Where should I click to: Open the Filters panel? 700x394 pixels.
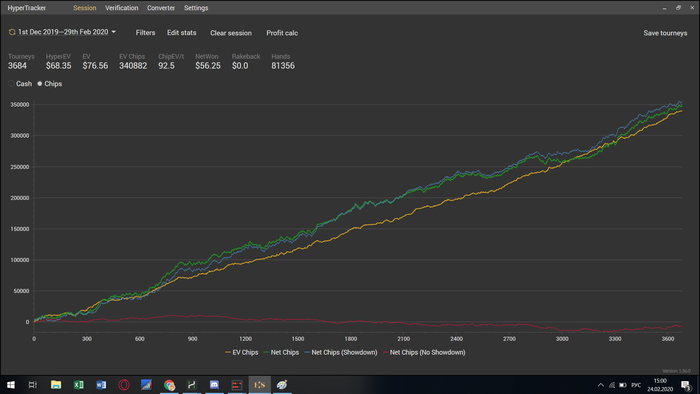click(x=145, y=33)
